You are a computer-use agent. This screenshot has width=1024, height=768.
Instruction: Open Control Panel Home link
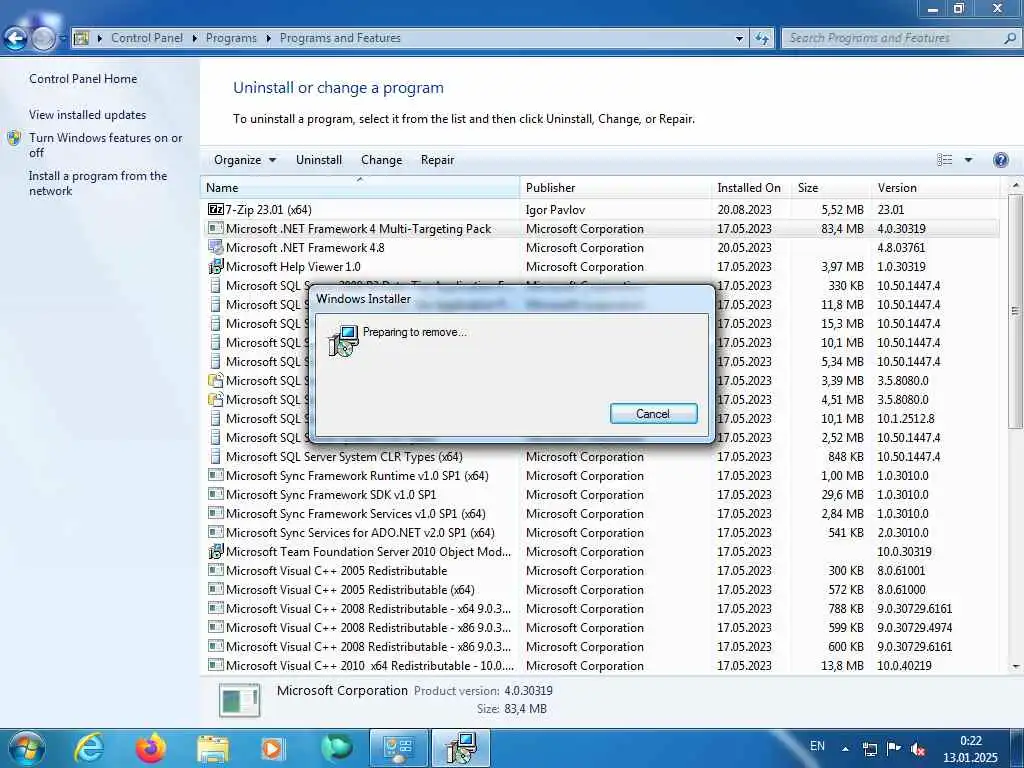[83, 79]
